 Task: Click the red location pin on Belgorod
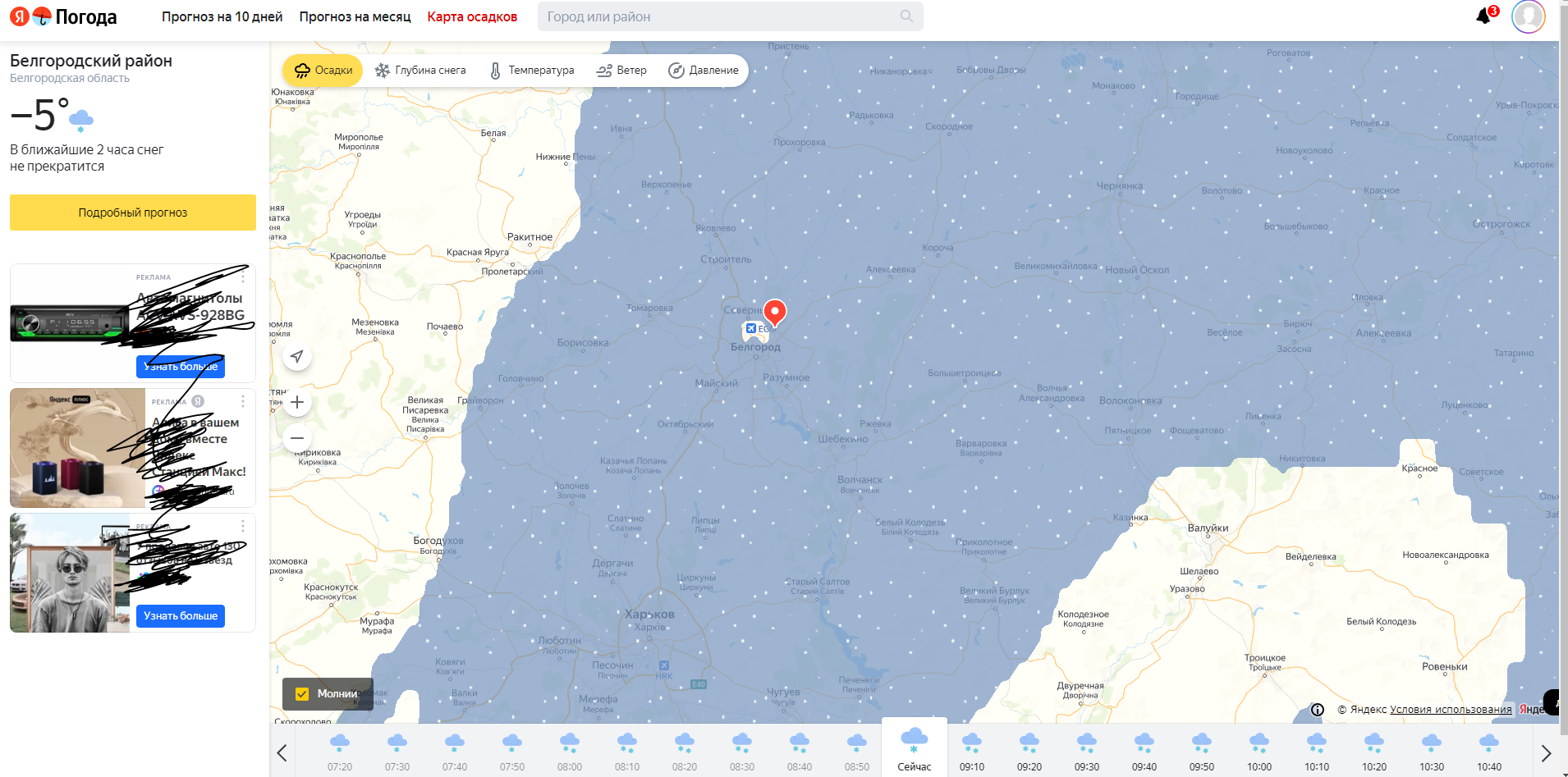[x=775, y=313]
